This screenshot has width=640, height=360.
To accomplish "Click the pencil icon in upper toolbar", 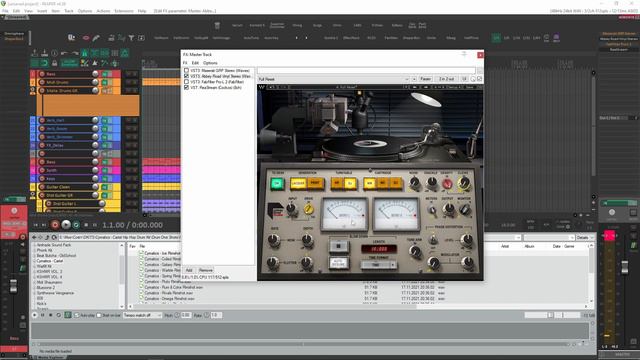I will coord(96,38).
